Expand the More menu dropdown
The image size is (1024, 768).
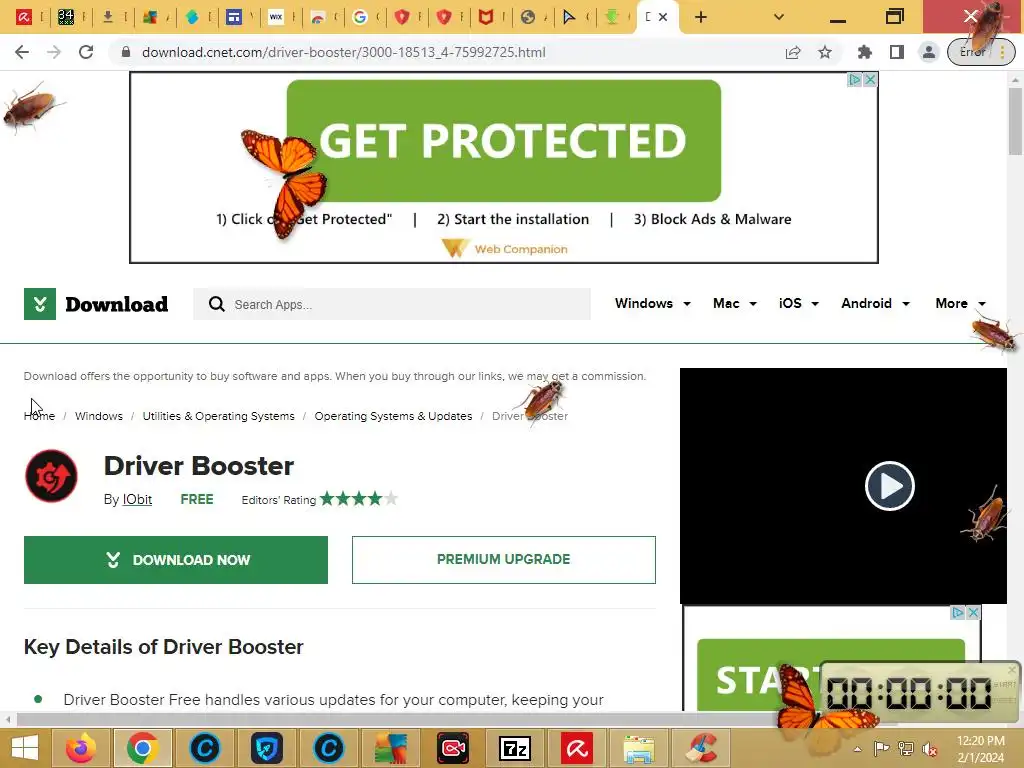(960, 304)
